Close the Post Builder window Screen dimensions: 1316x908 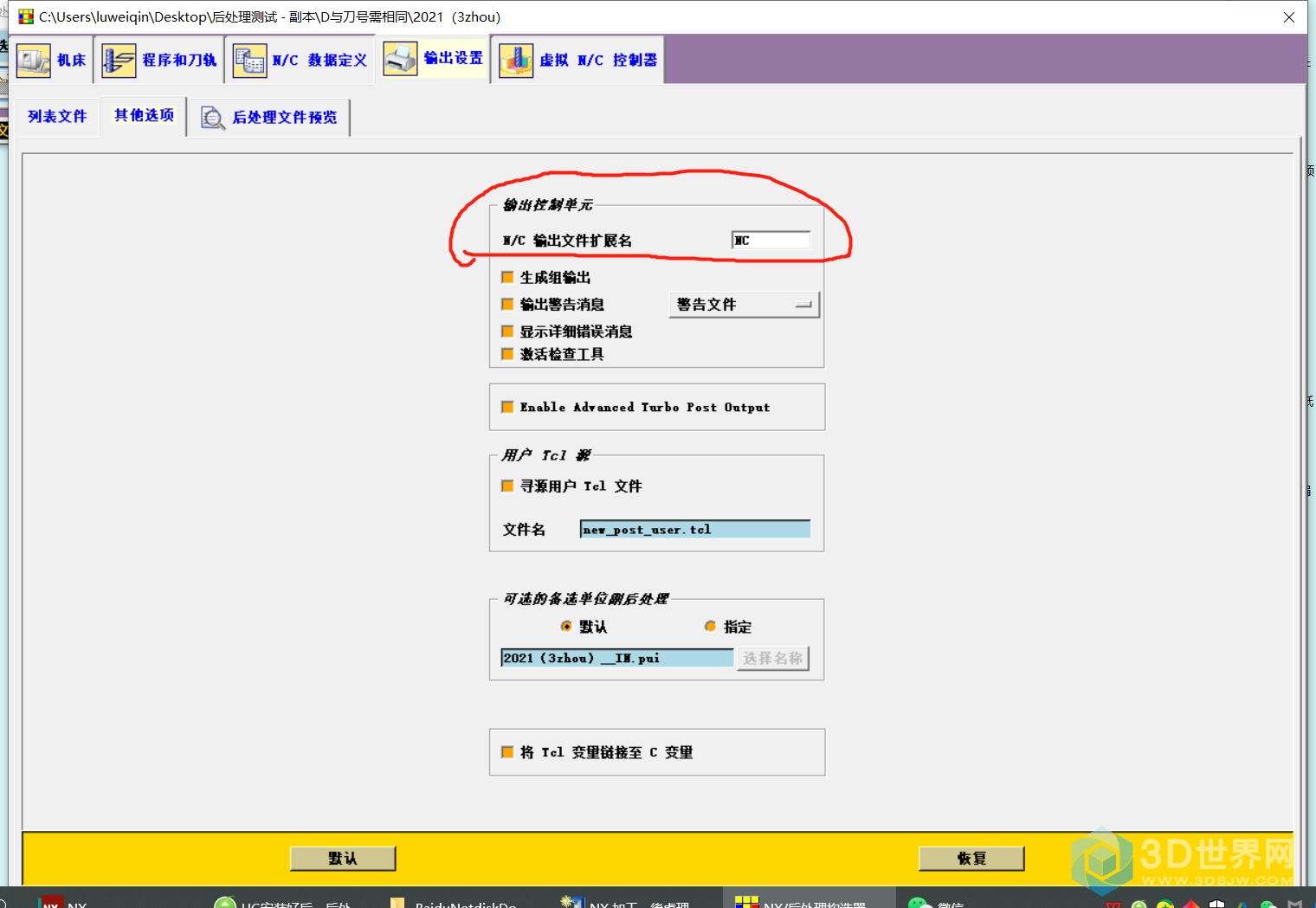(1288, 17)
